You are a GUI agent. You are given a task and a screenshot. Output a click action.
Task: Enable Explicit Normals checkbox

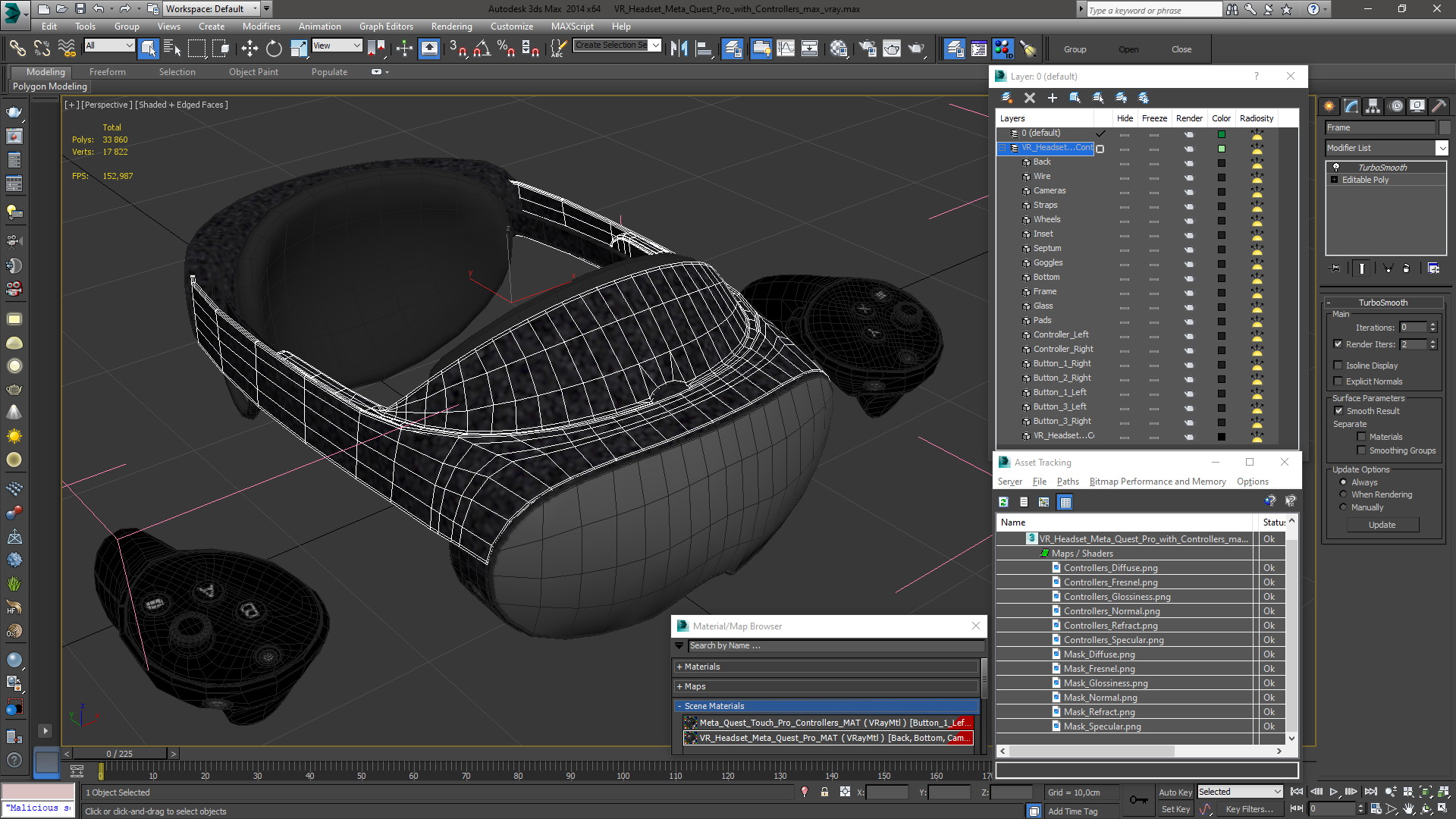pos(1338,381)
